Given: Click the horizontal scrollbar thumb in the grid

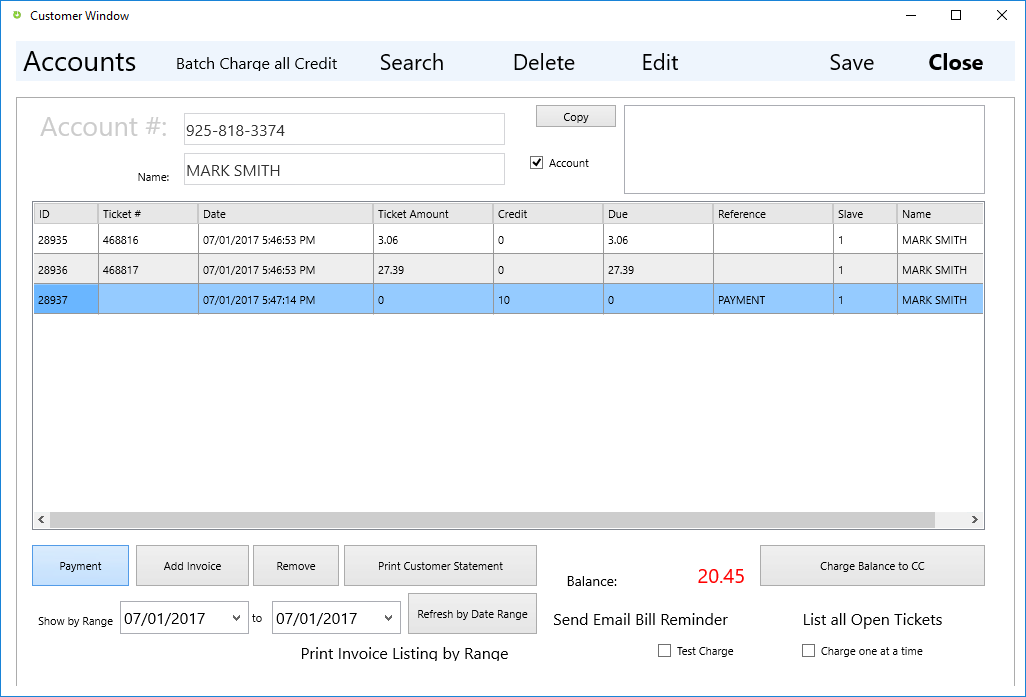Looking at the screenshot, I should click(x=492, y=520).
